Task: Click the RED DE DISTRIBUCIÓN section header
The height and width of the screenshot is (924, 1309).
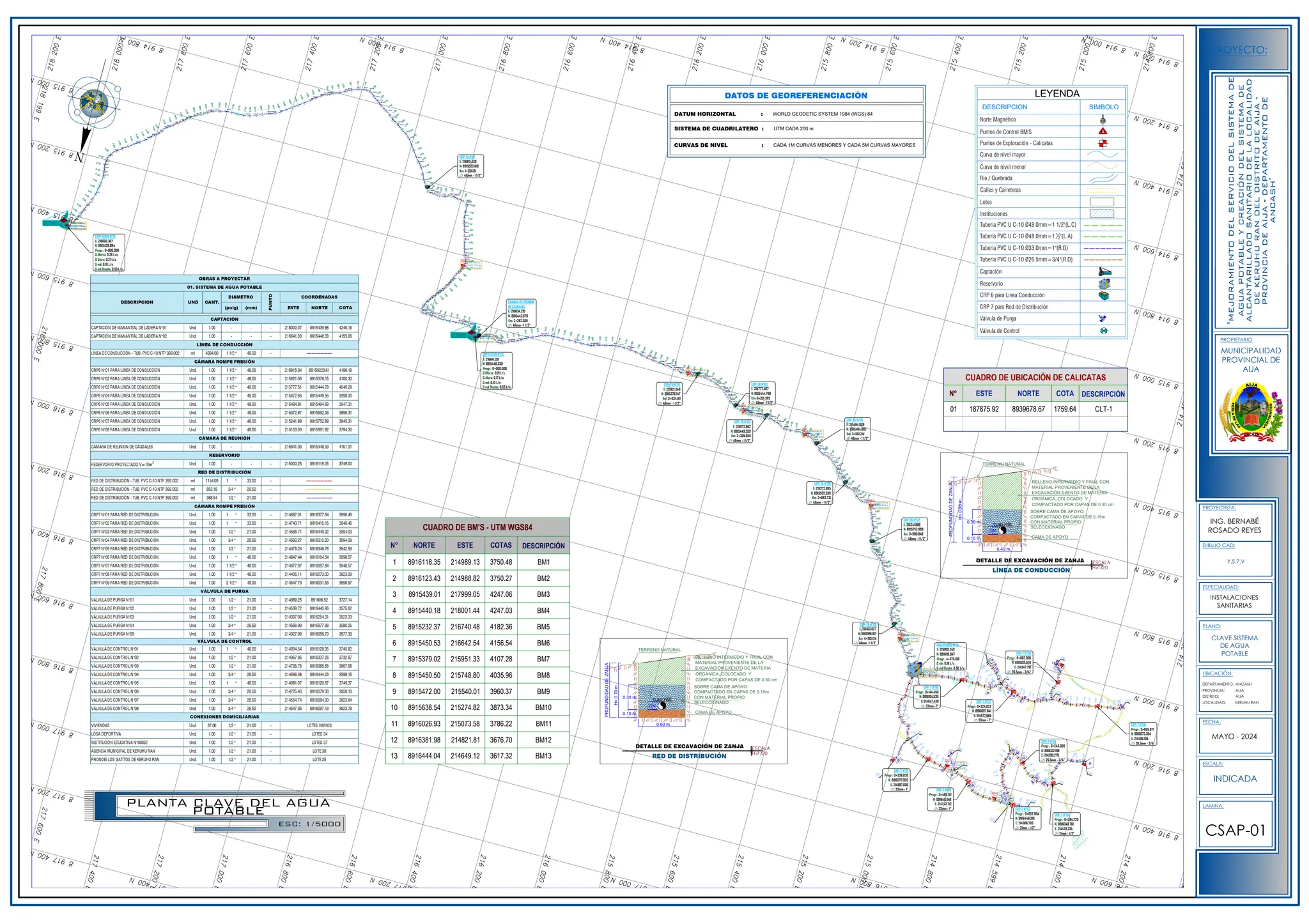Action: (224, 472)
